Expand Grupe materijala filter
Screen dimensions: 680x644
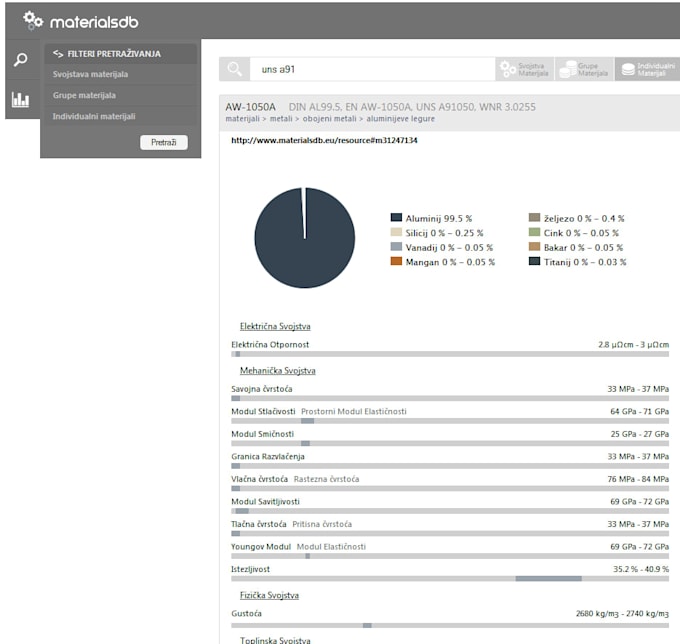pyautogui.click(x=84, y=95)
